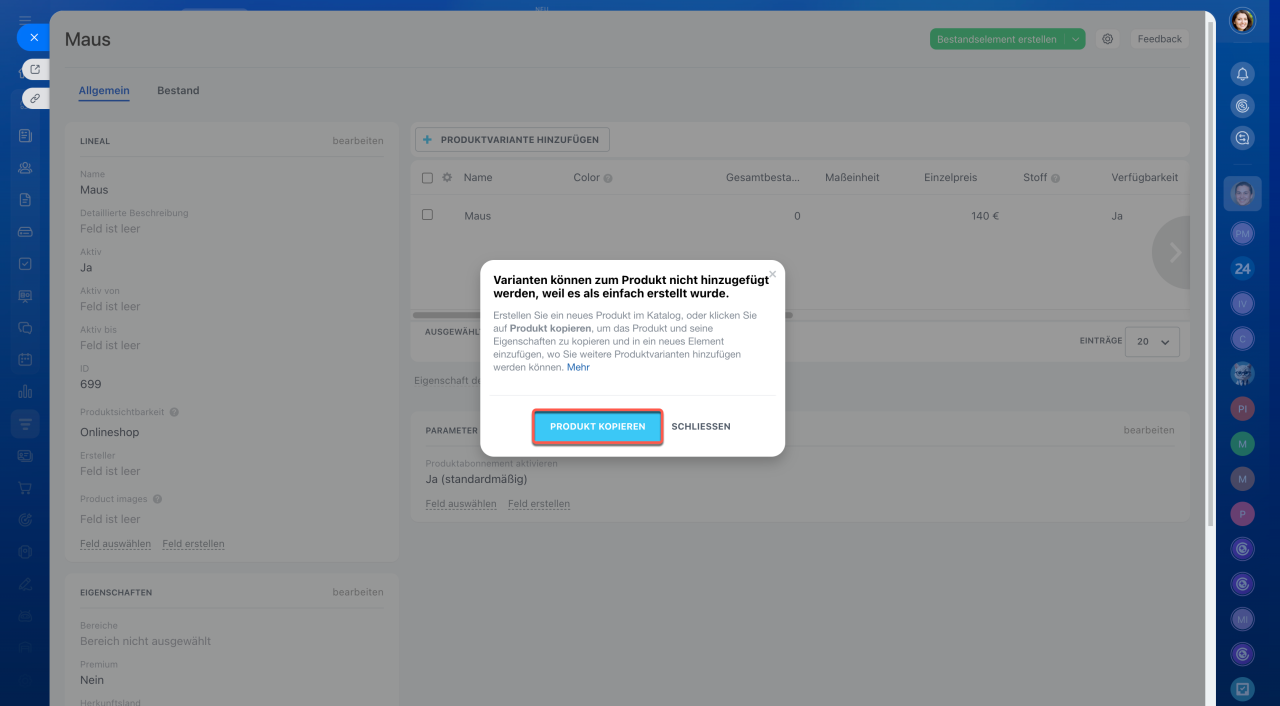Open the red PI chat avatar
Viewport: 1280px width, 706px height.
pos(1242,408)
